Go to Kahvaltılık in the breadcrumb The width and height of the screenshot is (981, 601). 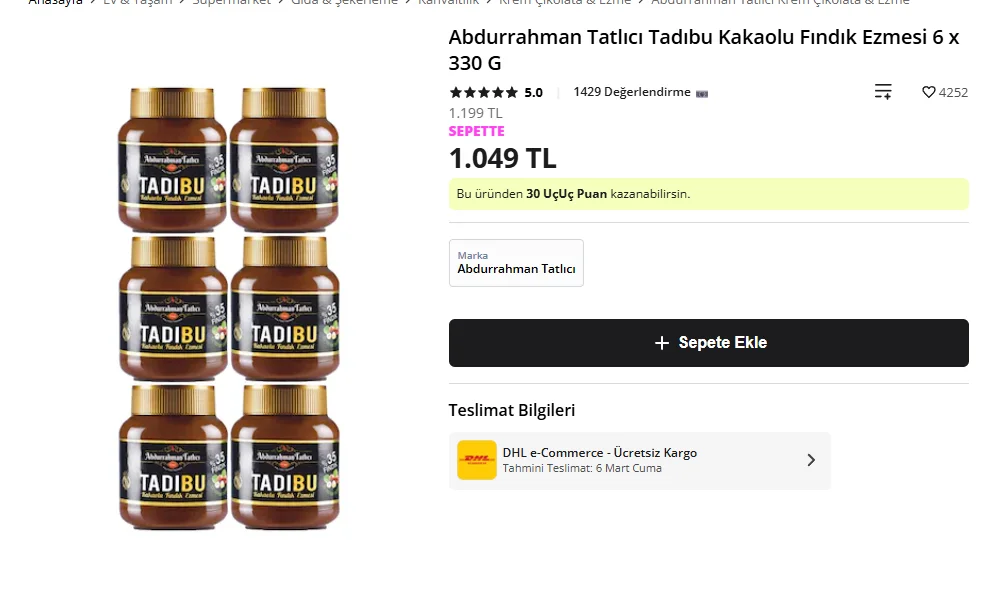pos(449,3)
